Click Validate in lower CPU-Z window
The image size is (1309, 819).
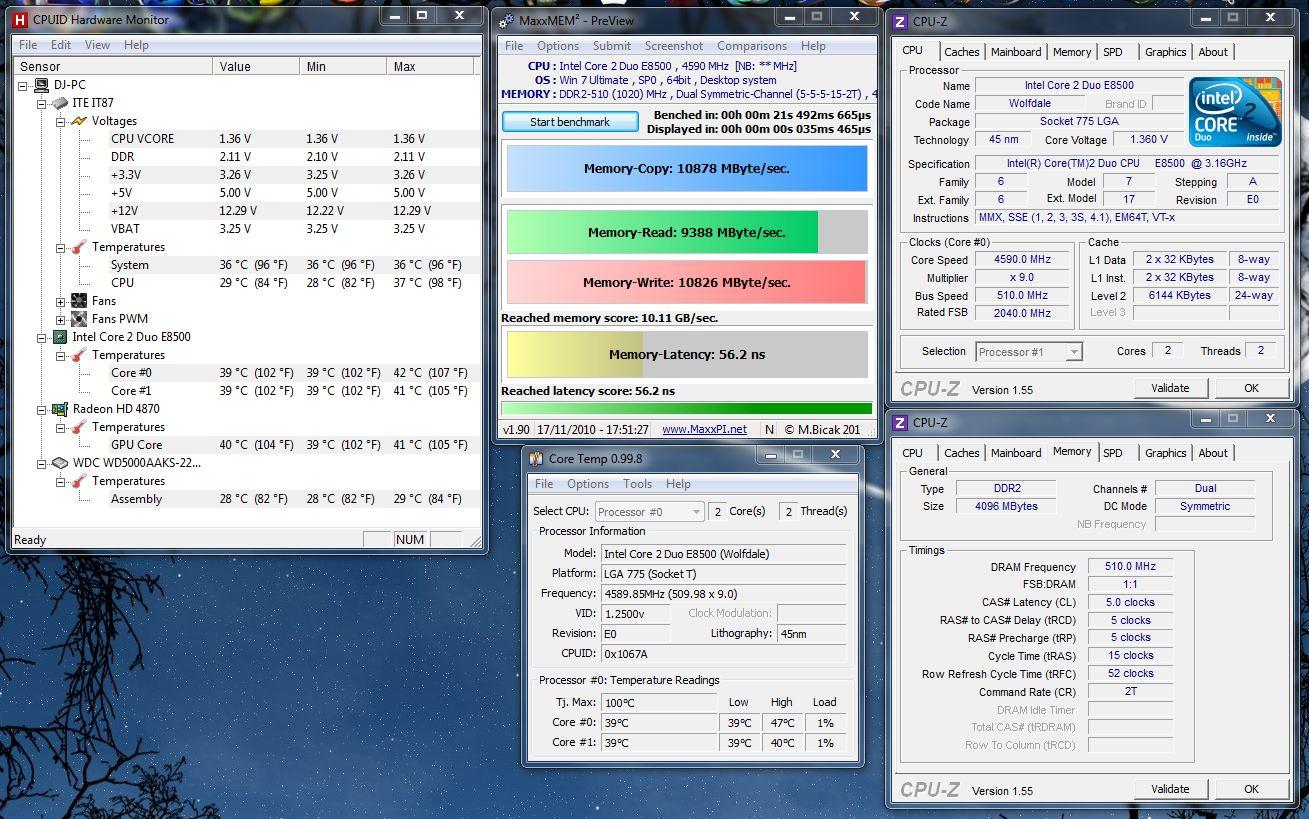point(1170,789)
